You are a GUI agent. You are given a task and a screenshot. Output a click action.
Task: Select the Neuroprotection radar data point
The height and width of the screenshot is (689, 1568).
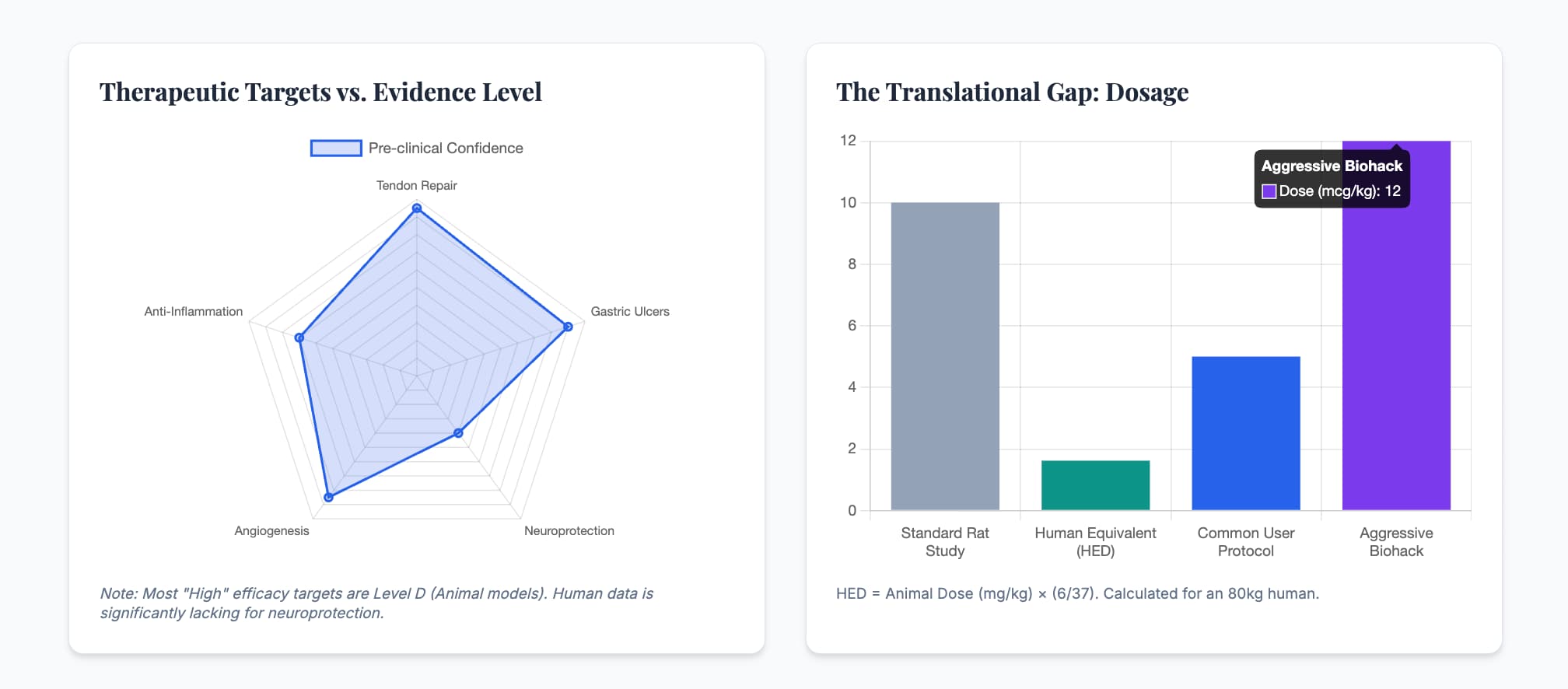(x=458, y=433)
